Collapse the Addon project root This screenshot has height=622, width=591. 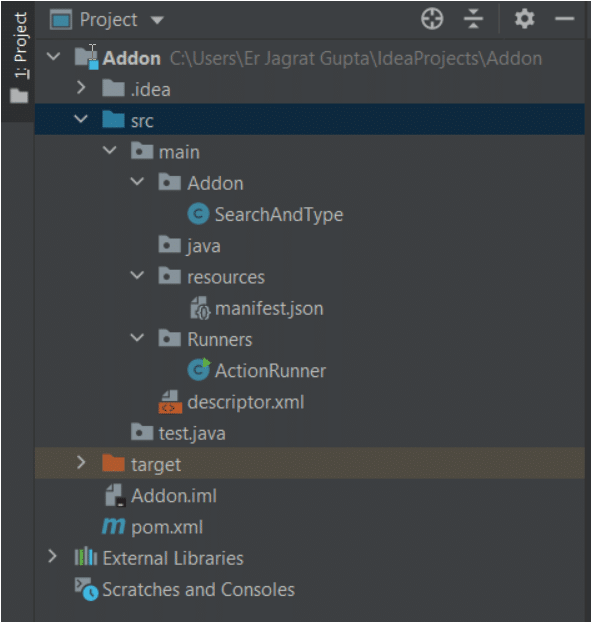[x=53, y=56]
